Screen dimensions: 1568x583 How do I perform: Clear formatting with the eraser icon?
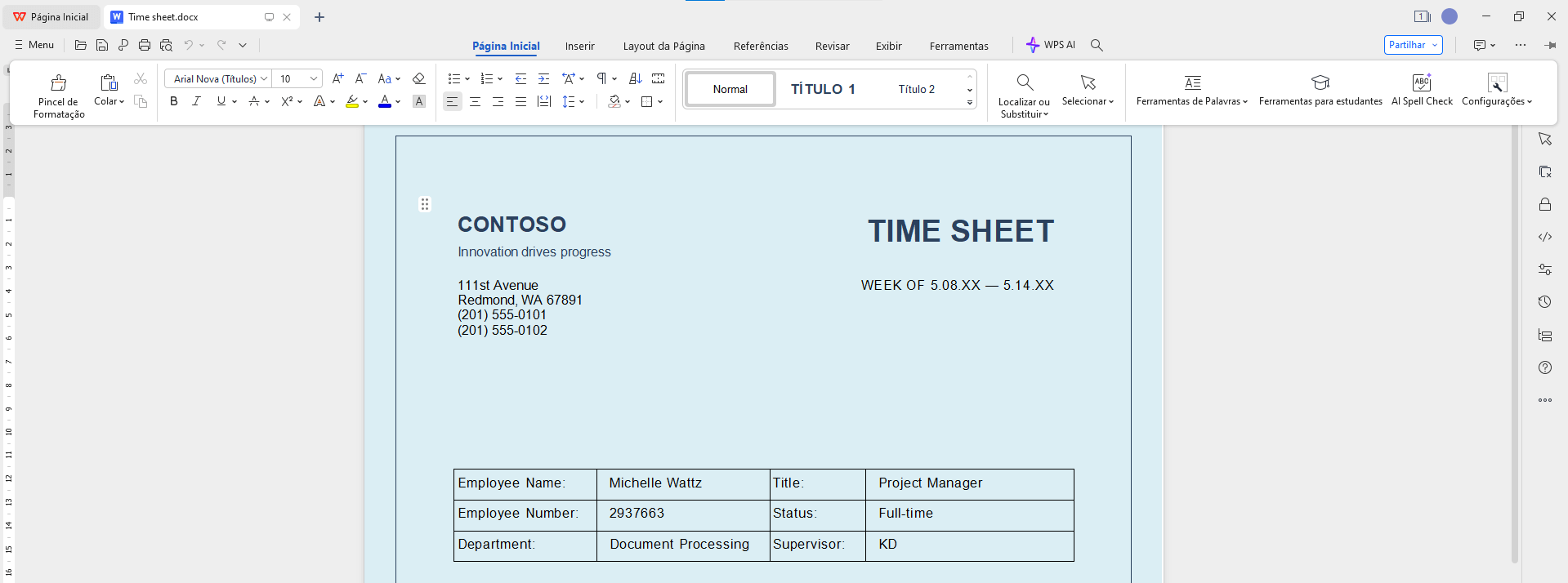point(418,78)
